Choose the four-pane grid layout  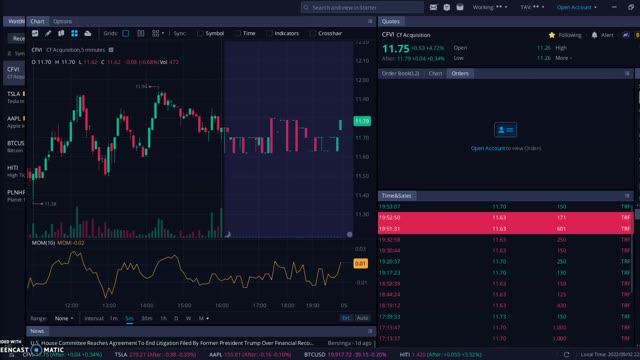point(156,33)
